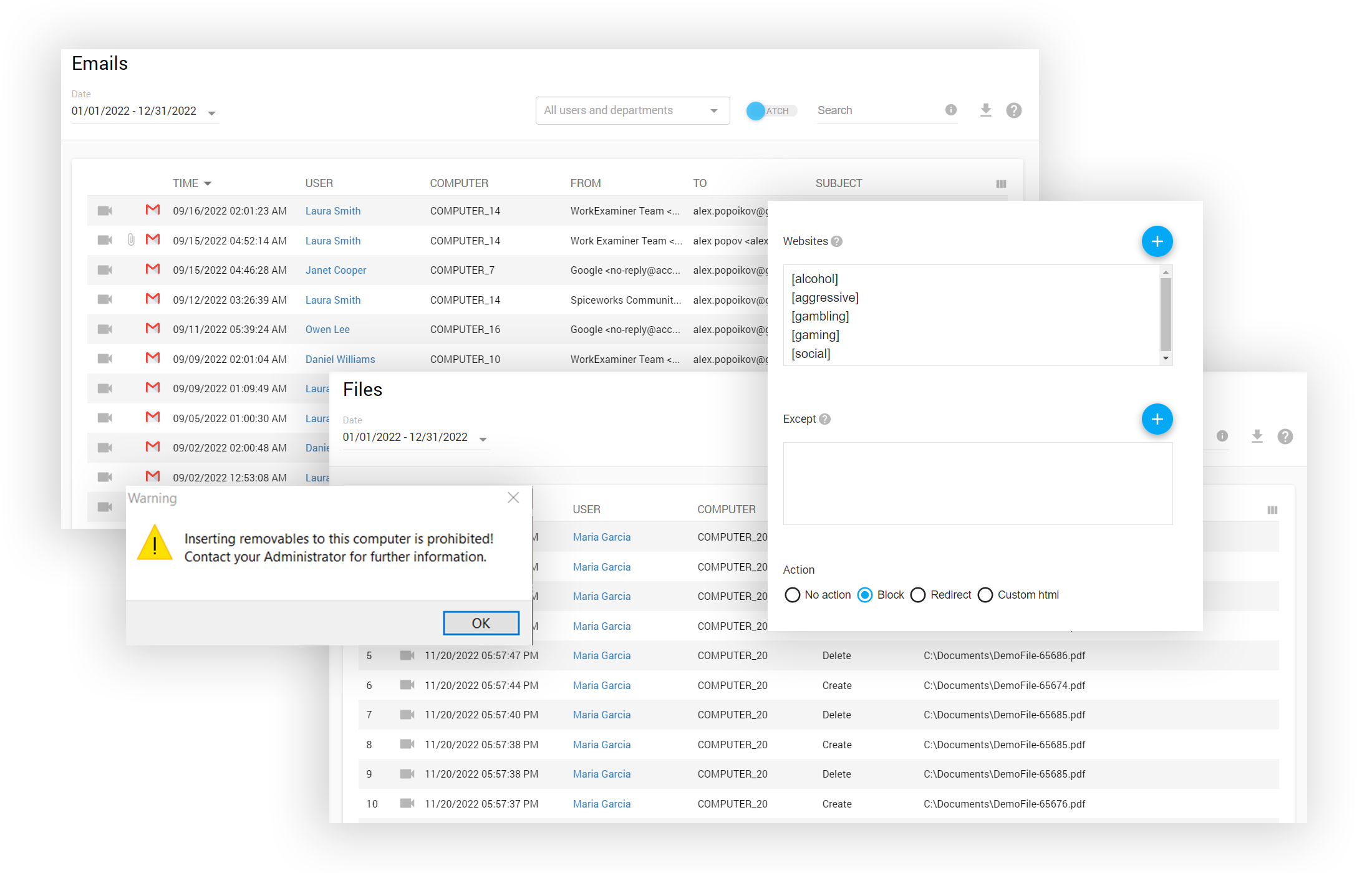The height and width of the screenshot is (873, 1372).
Task: Click add button next to Except
Action: 1156,419
